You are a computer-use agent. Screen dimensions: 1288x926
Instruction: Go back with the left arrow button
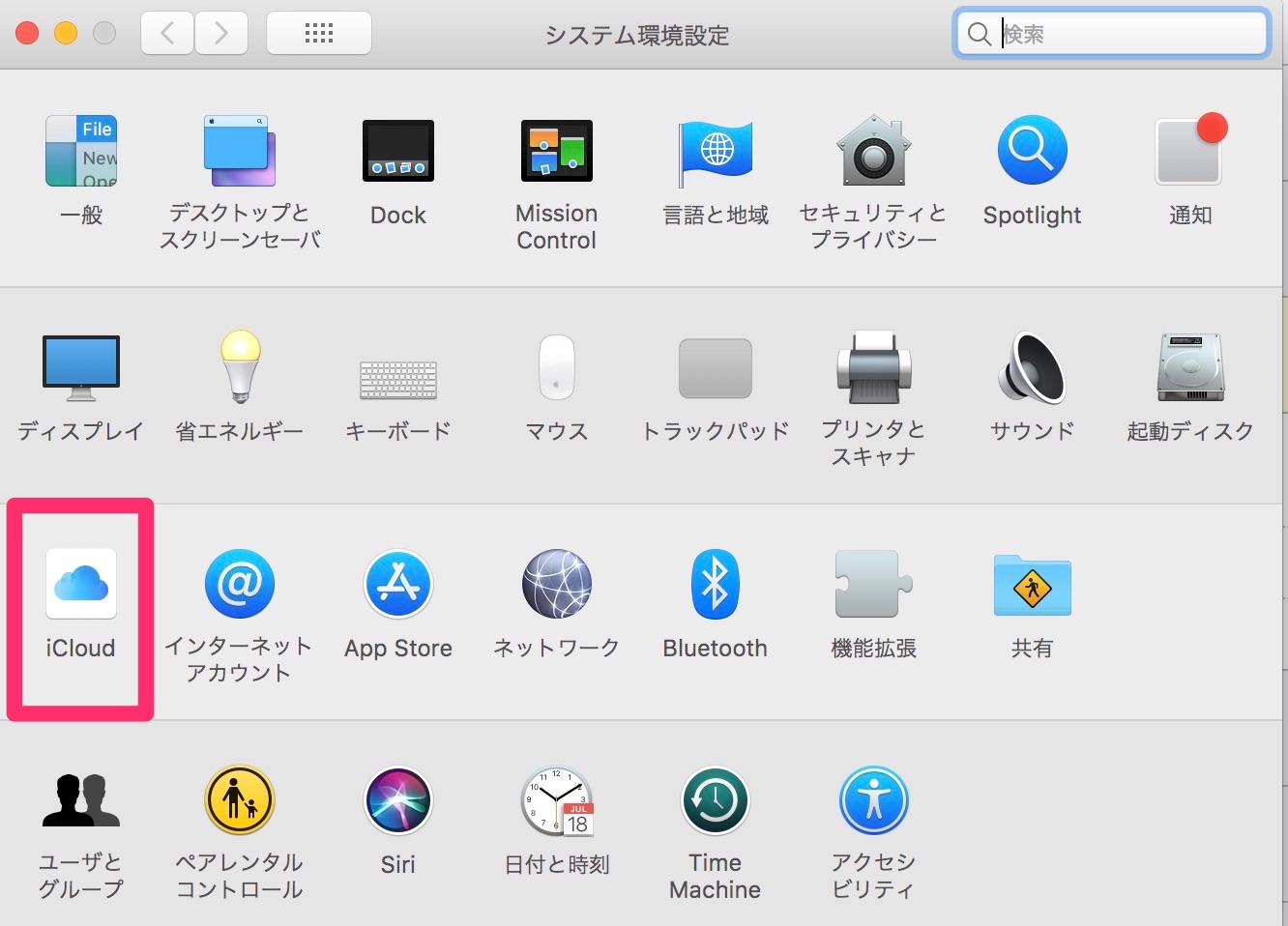click(x=167, y=34)
